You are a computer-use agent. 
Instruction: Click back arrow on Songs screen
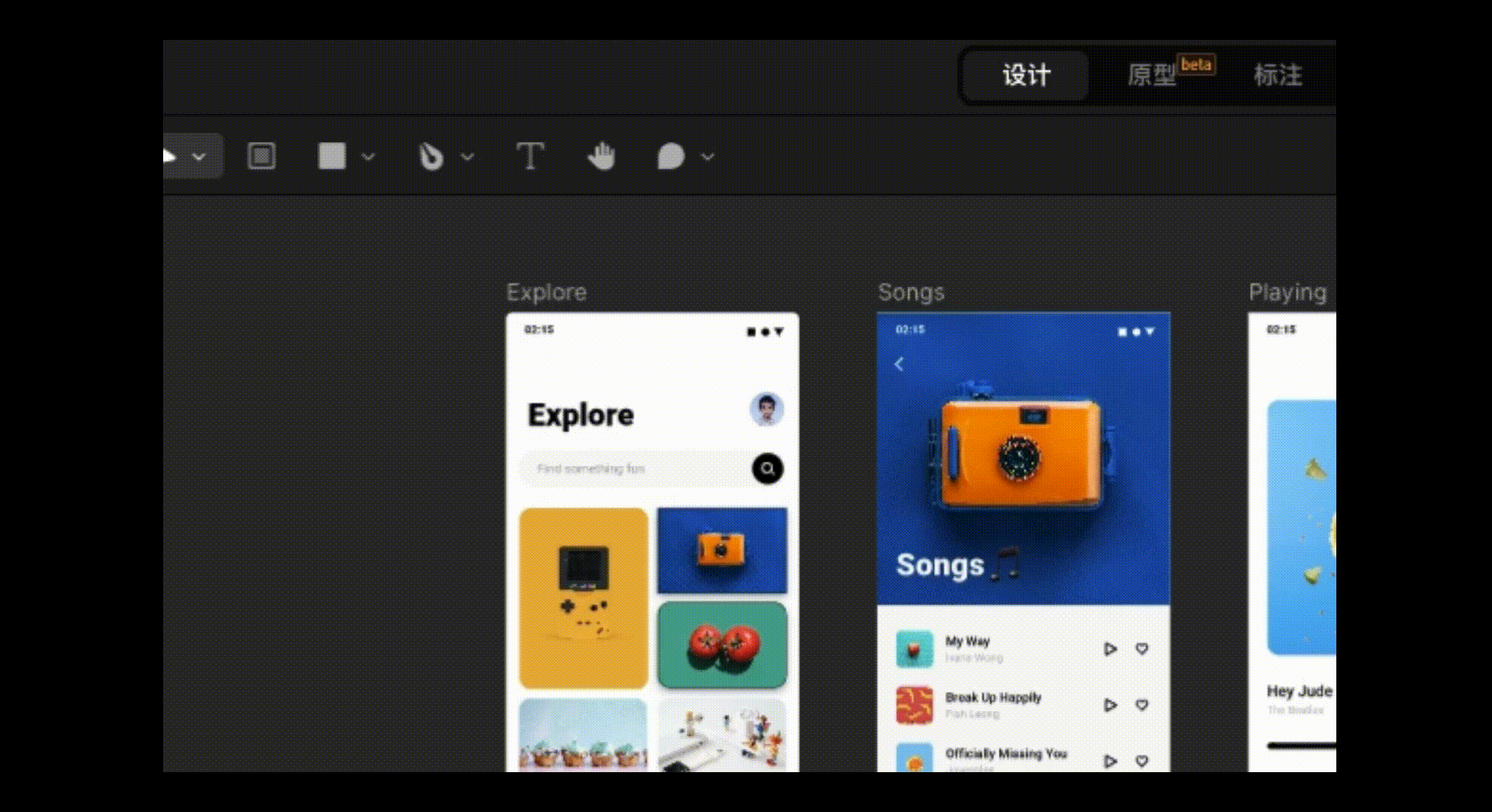pyautogui.click(x=899, y=365)
